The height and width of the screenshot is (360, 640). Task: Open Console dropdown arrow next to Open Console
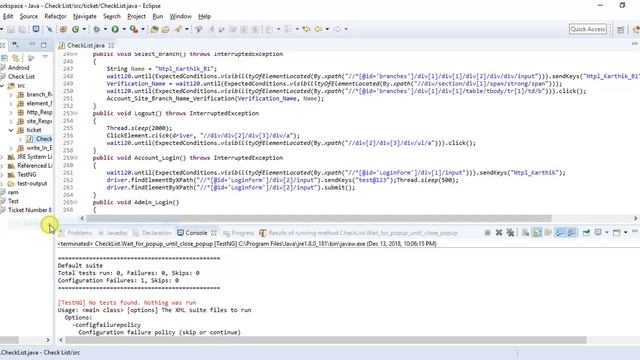[x=625, y=233]
